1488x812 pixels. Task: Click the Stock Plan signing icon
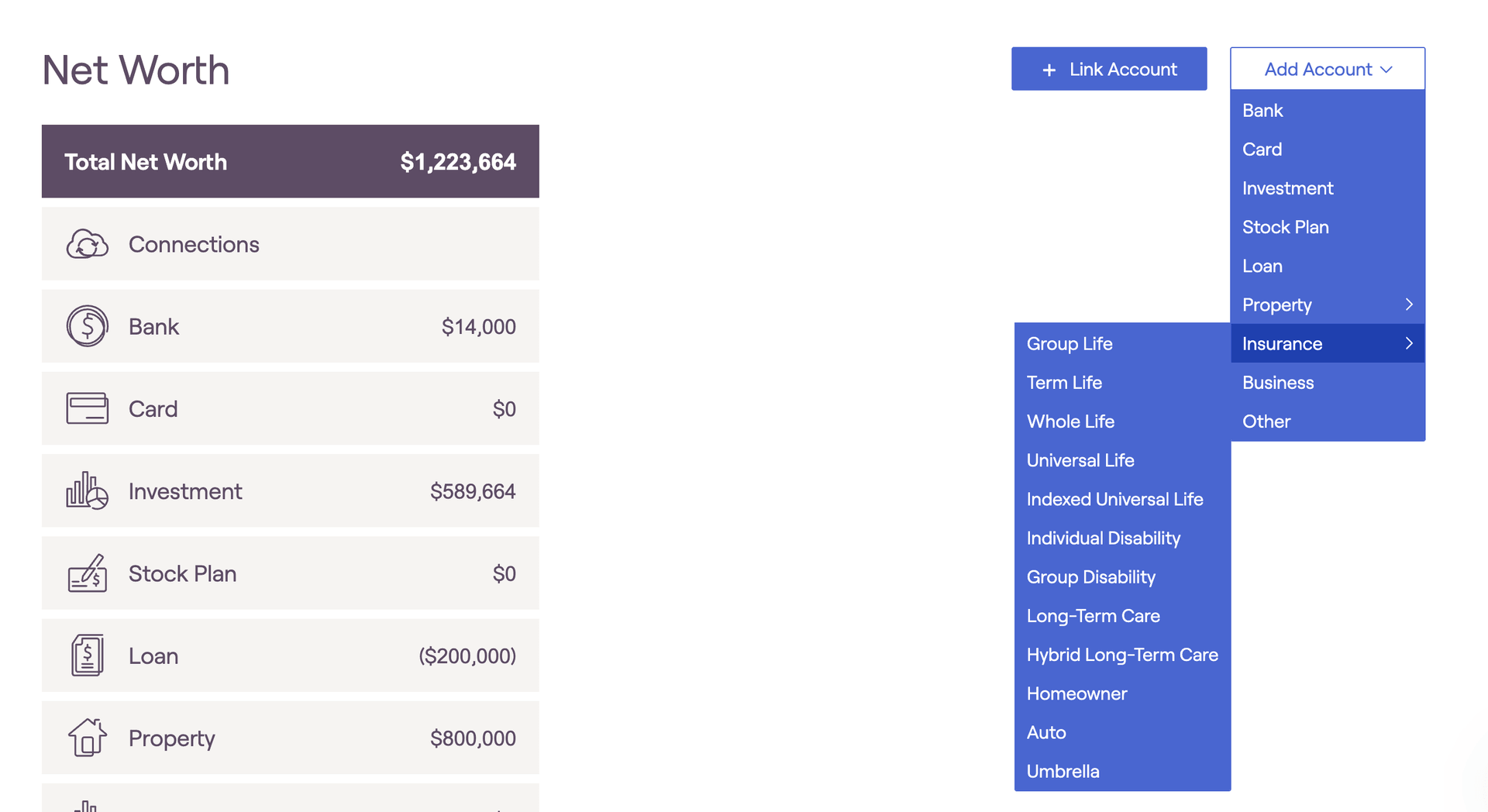[x=87, y=573]
